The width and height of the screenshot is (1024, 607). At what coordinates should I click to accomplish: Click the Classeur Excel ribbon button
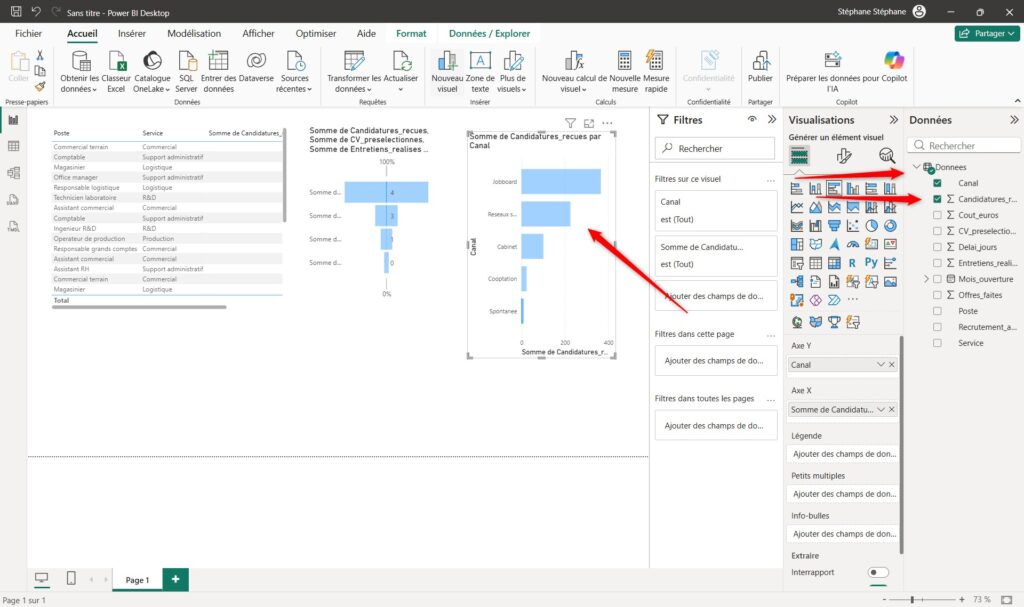point(116,72)
